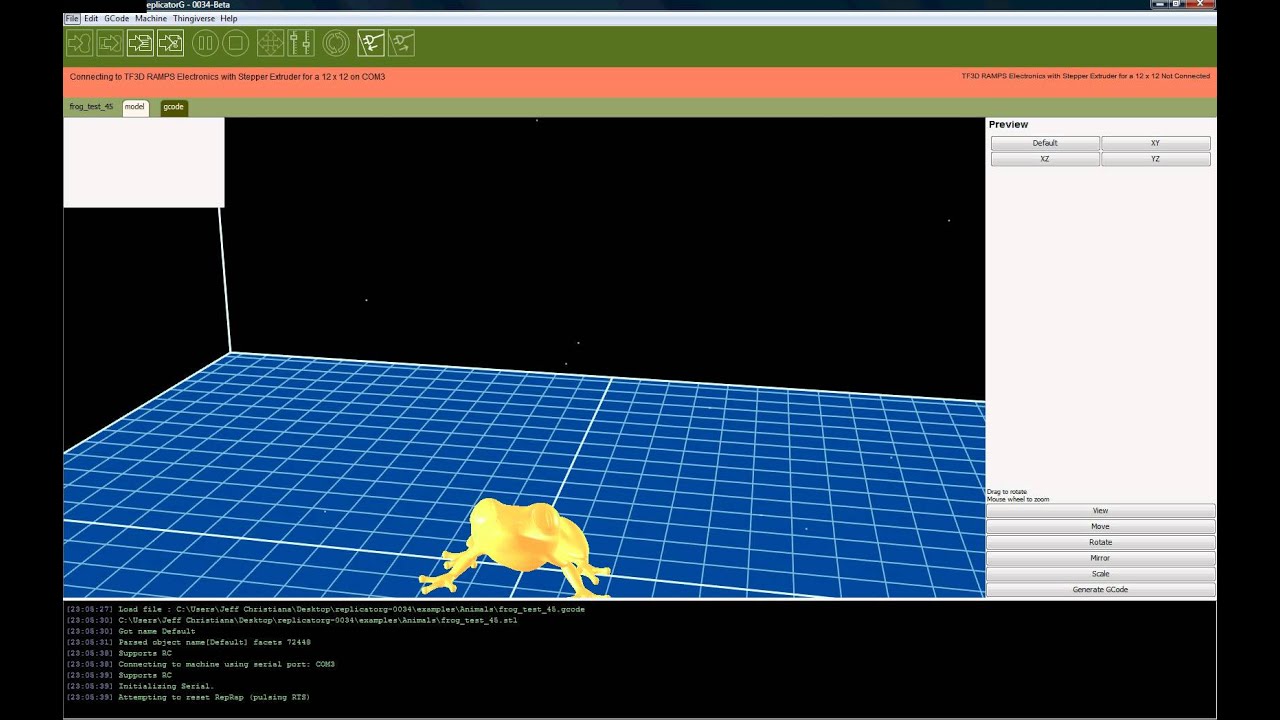Set preview to YZ view
The image size is (1280, 720).
pos(1155,159)
